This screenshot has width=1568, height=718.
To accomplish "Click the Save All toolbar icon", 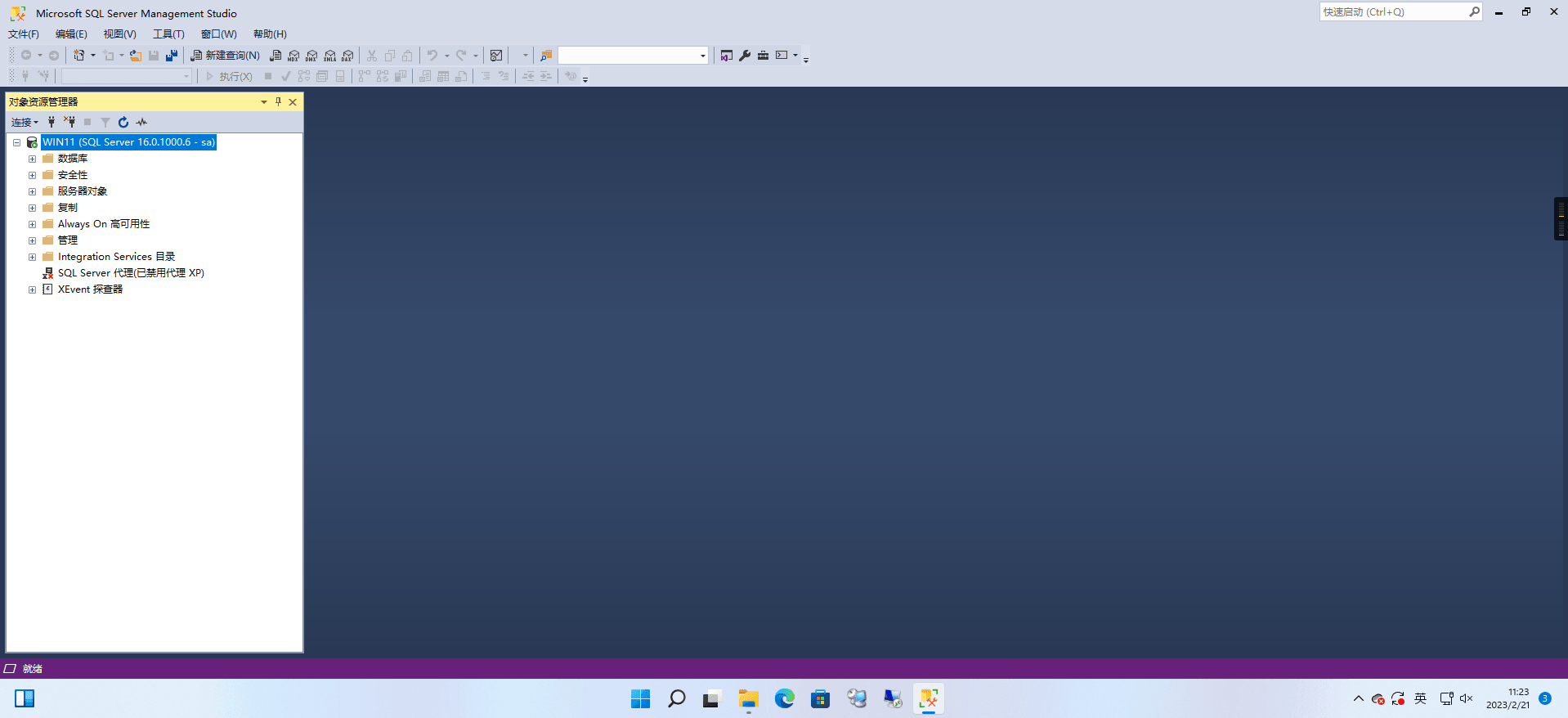I will 172,56.
